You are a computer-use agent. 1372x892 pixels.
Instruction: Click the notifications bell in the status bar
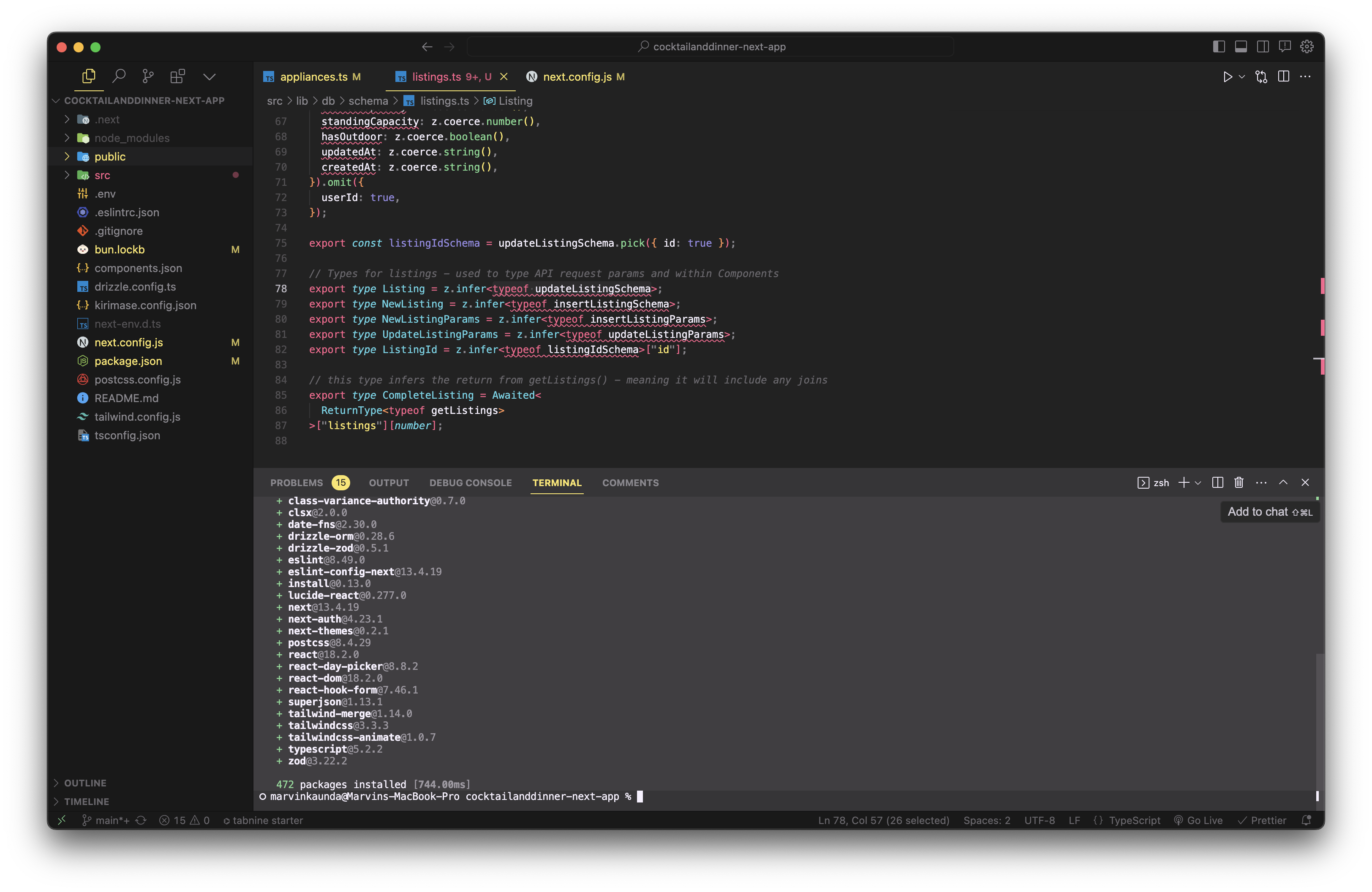1306,820
